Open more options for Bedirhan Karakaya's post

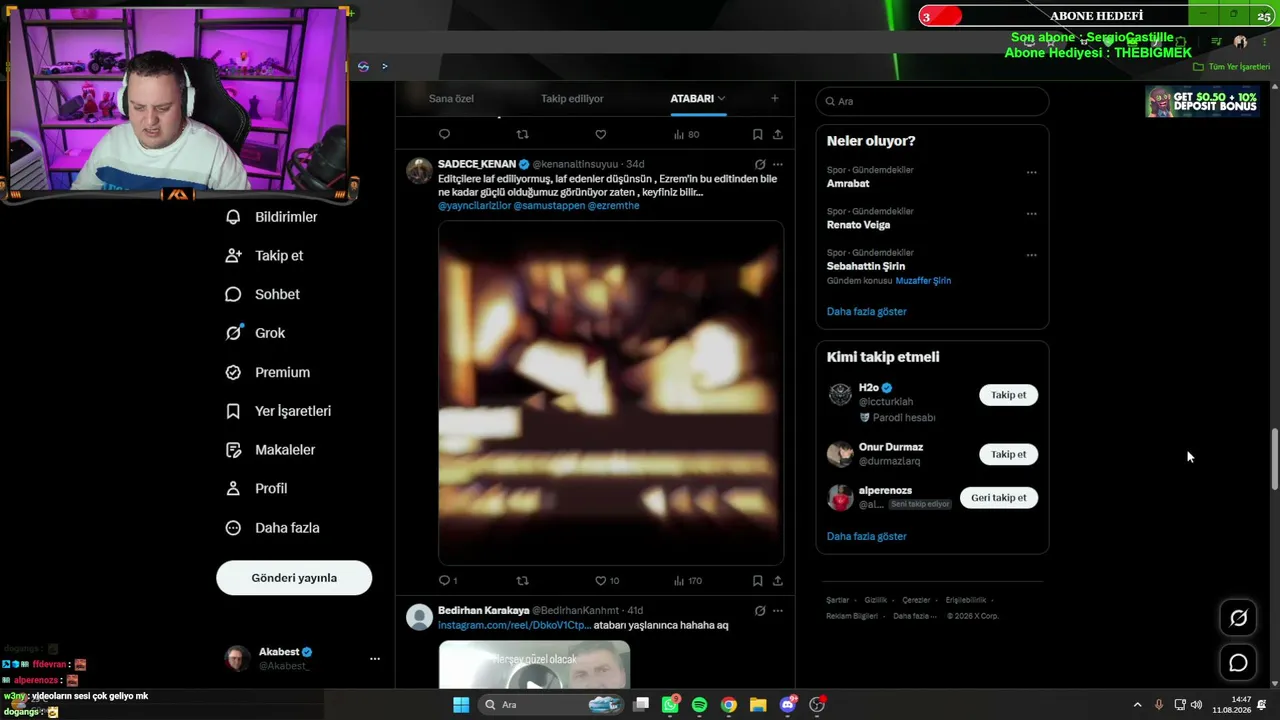pos(778,611)
